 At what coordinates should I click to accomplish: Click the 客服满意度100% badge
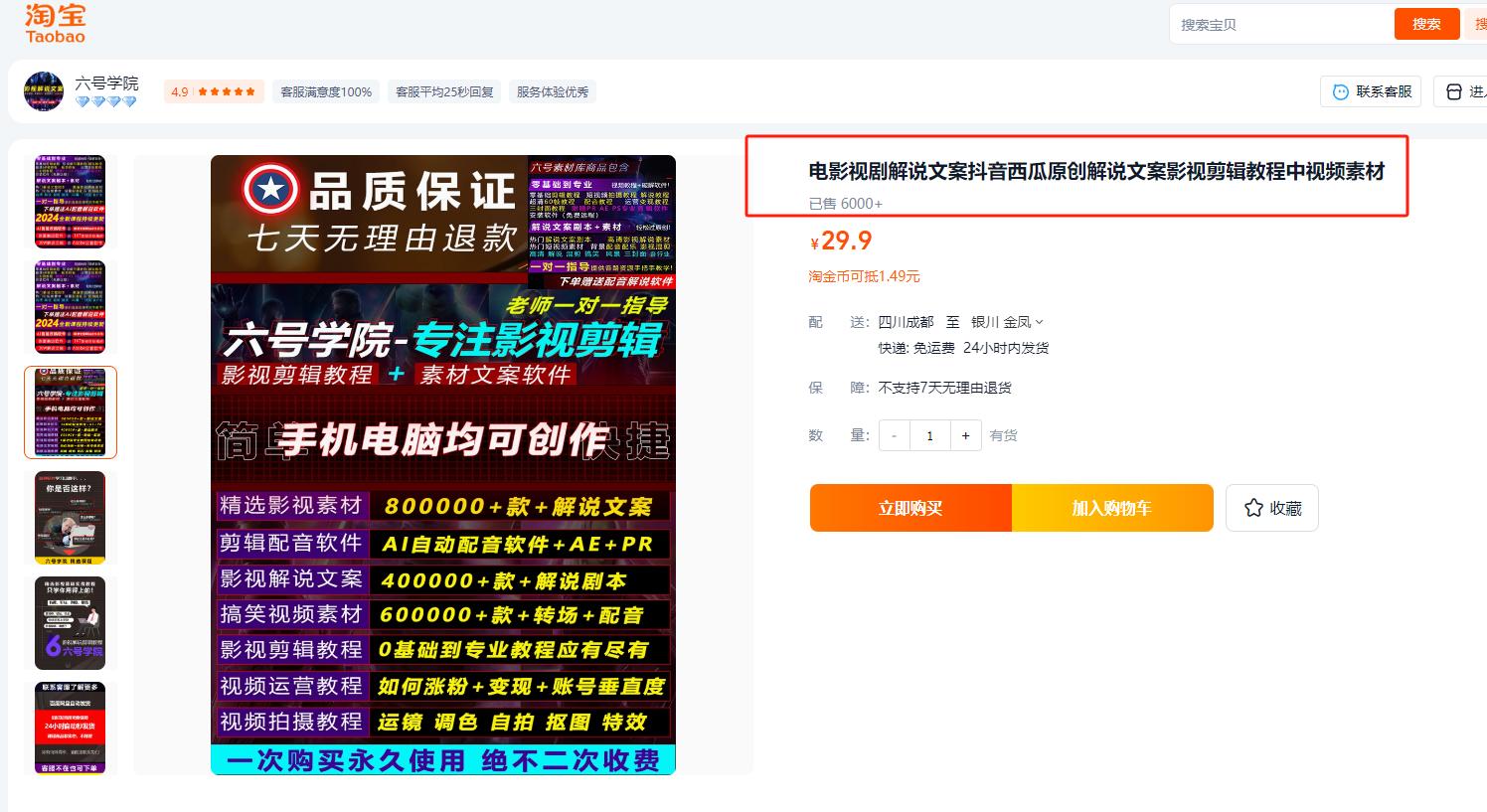[x=326, y=90]
